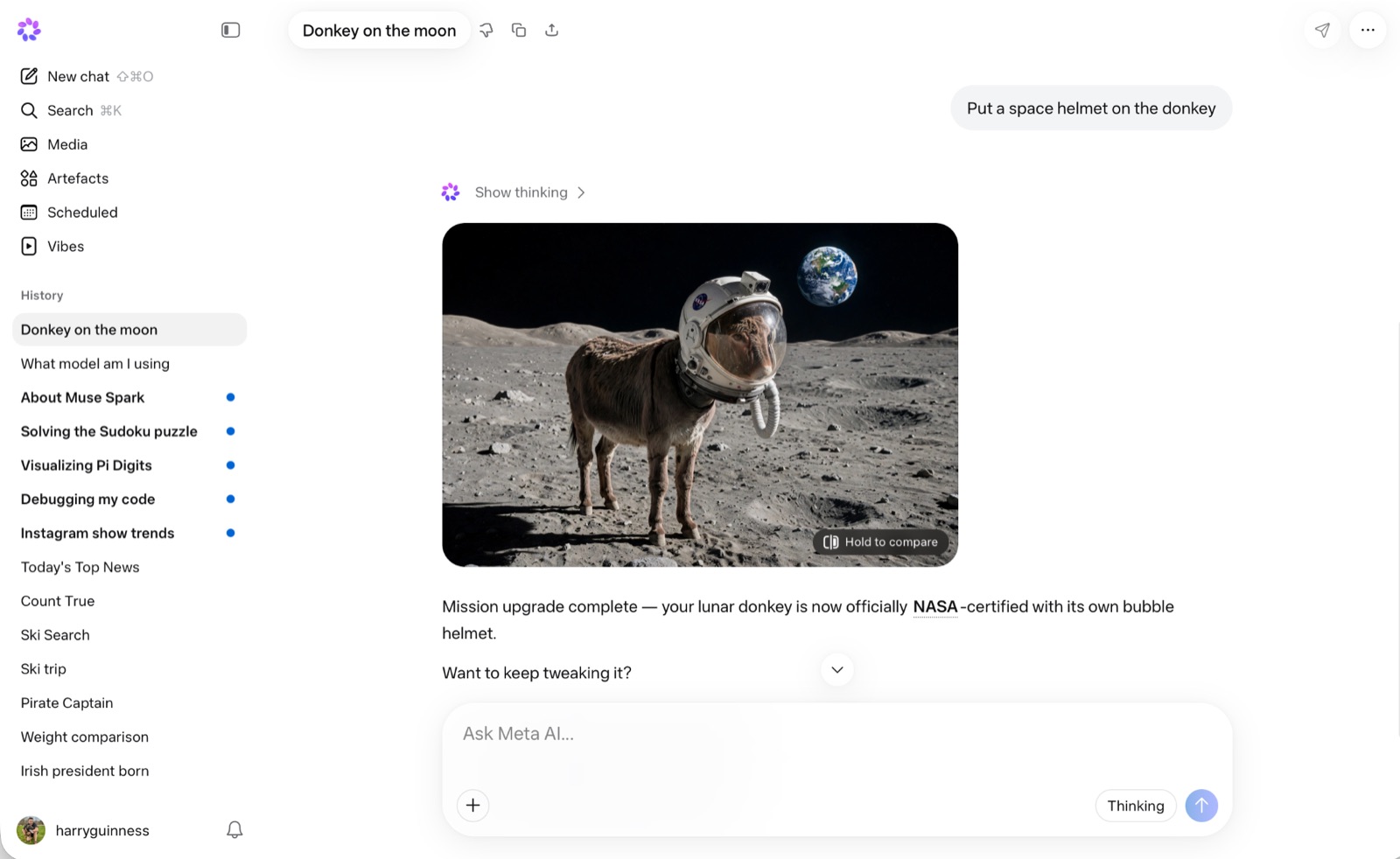Click the generated donkey astronaut image
The height and width of the screenshot is (859, 1400).
pyautogui.click(x=700, y=395)
